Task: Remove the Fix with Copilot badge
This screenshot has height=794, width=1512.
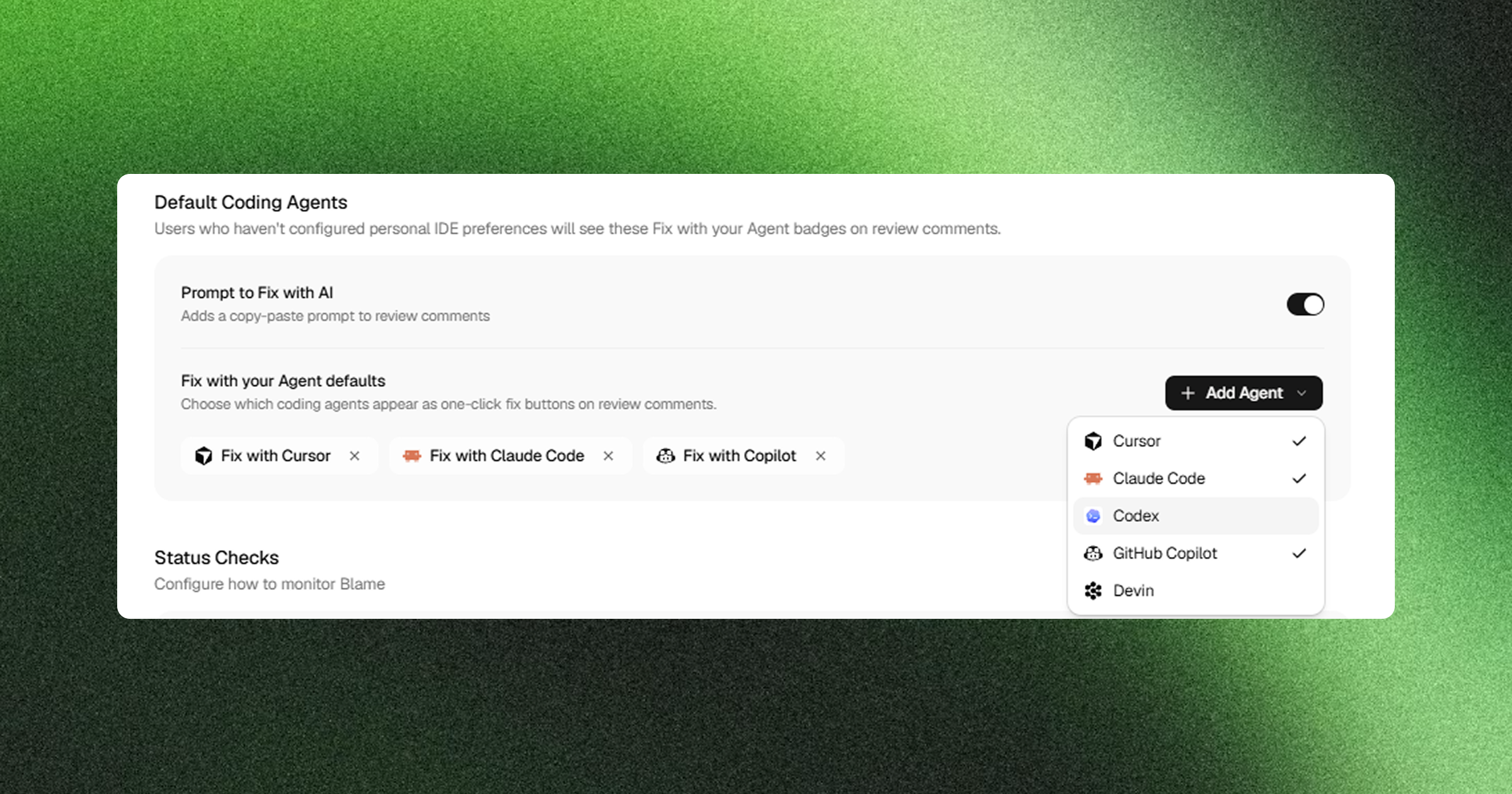Action: point(820,456)
